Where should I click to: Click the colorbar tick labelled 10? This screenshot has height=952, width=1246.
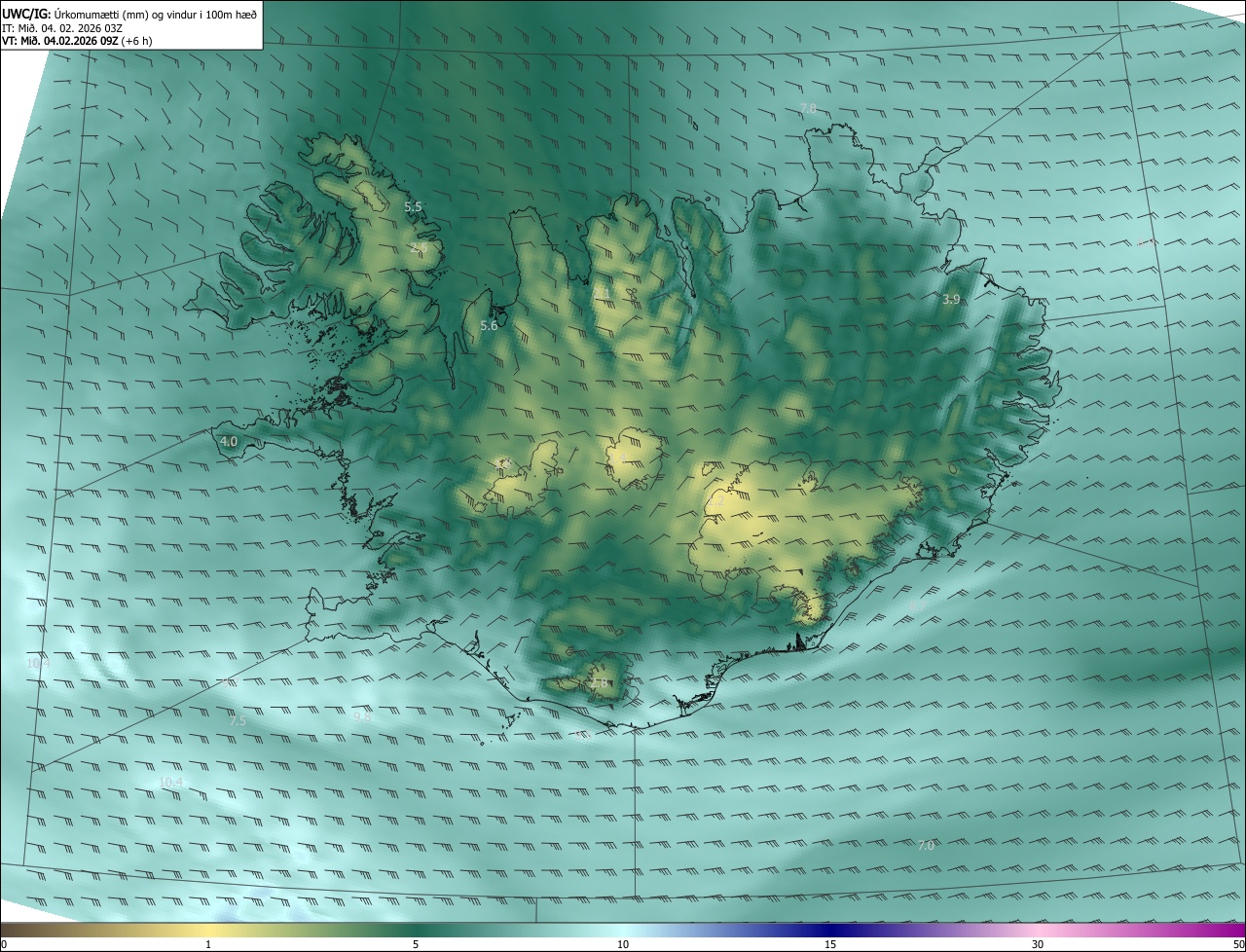(623, 944)
